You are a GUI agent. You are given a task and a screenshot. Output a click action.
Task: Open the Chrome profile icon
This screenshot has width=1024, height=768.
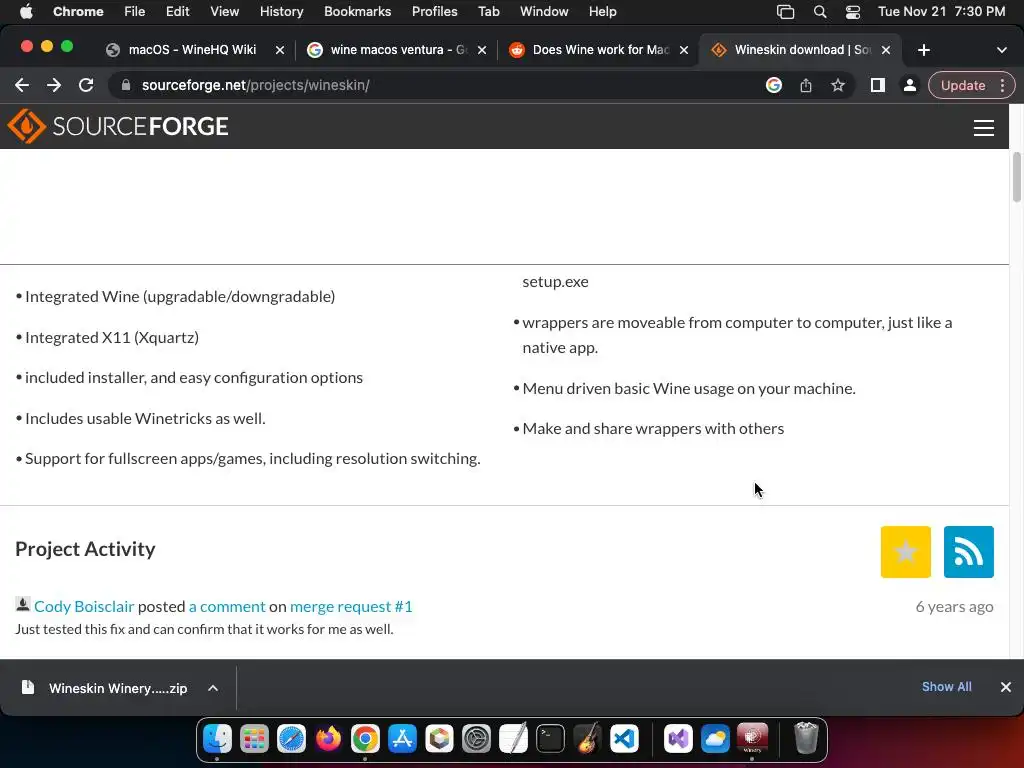[x=909, y=85]
